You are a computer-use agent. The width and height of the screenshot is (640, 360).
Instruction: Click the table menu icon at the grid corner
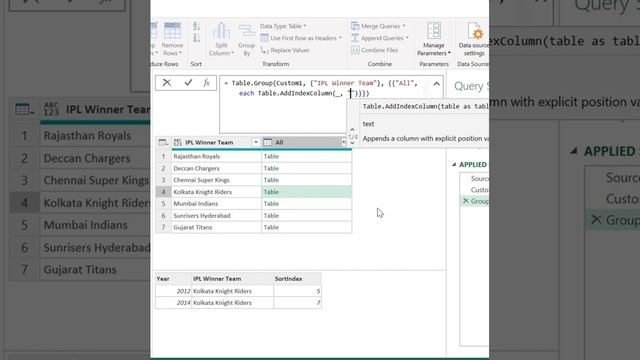[163, 142]
